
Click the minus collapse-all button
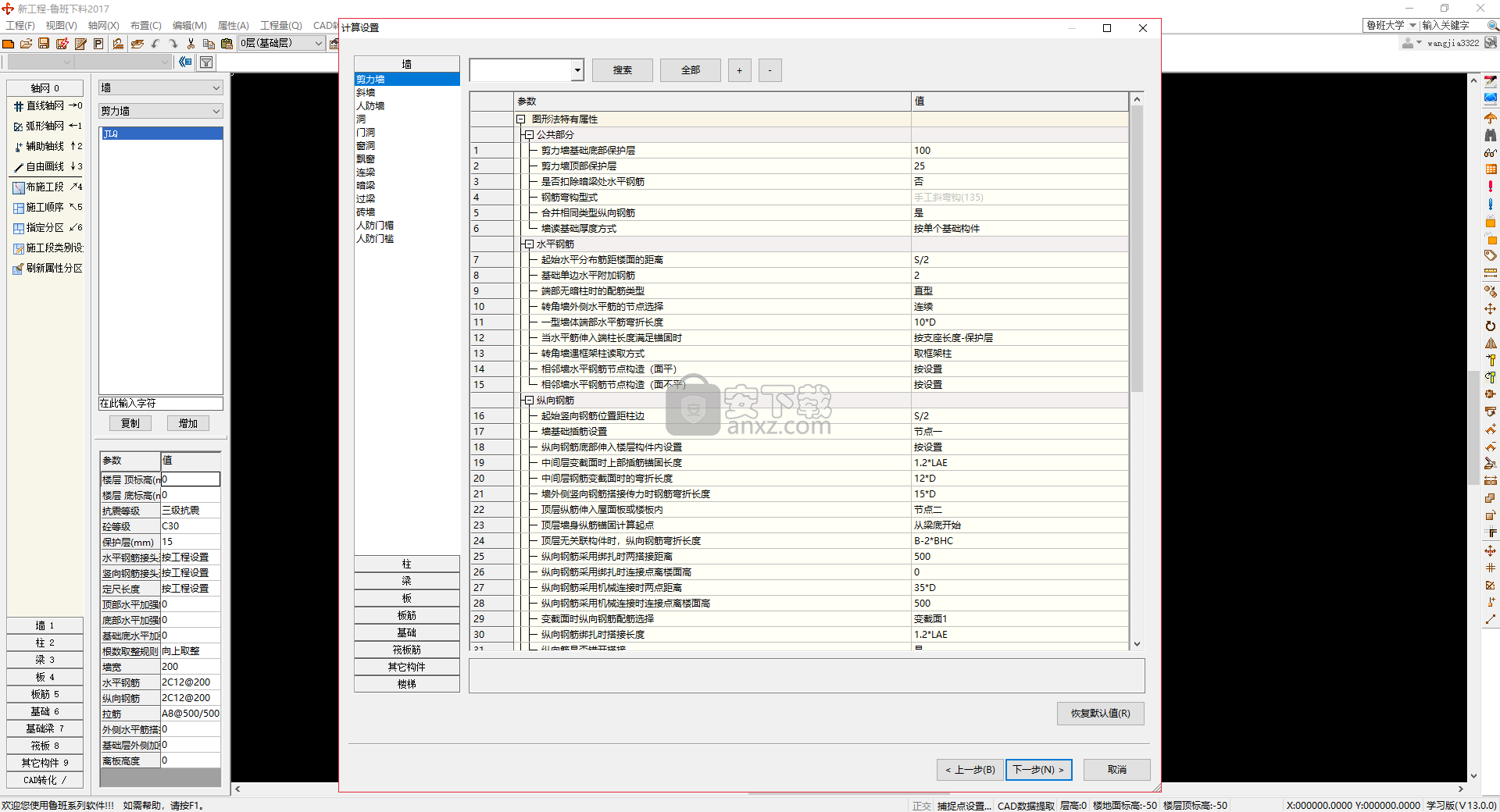pyautogui.click(x=770, y=70)
